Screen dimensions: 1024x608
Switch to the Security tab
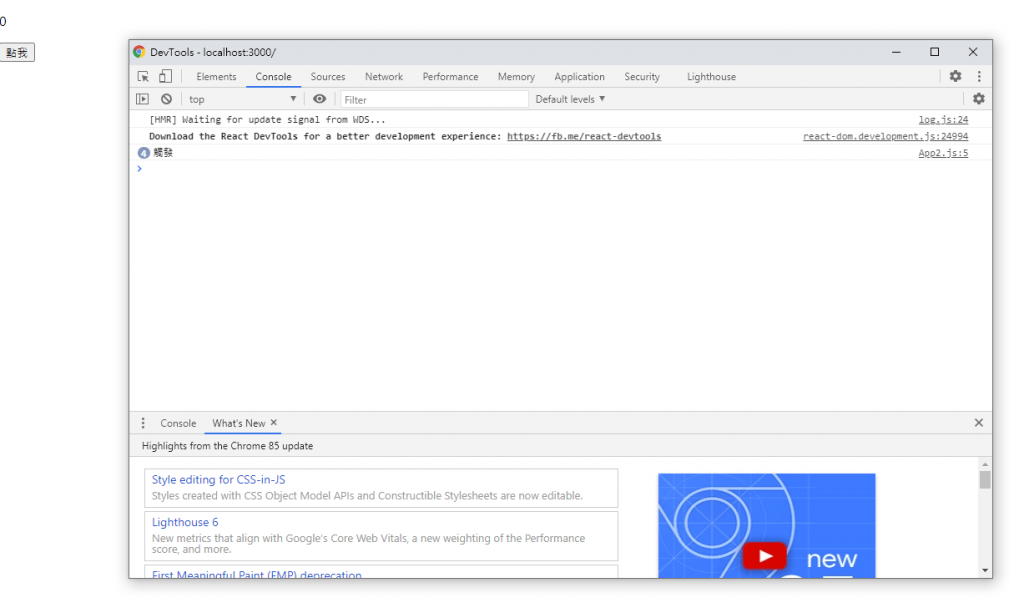(x=642, y=76)
